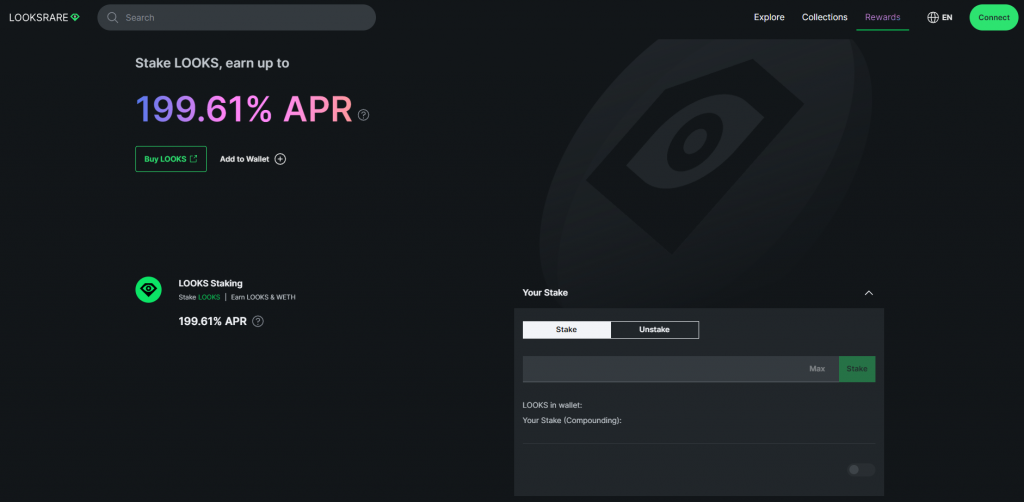Click the large gradient 199.61% APR text
This screenshot has width=1024, height=502.
(244, 110)
